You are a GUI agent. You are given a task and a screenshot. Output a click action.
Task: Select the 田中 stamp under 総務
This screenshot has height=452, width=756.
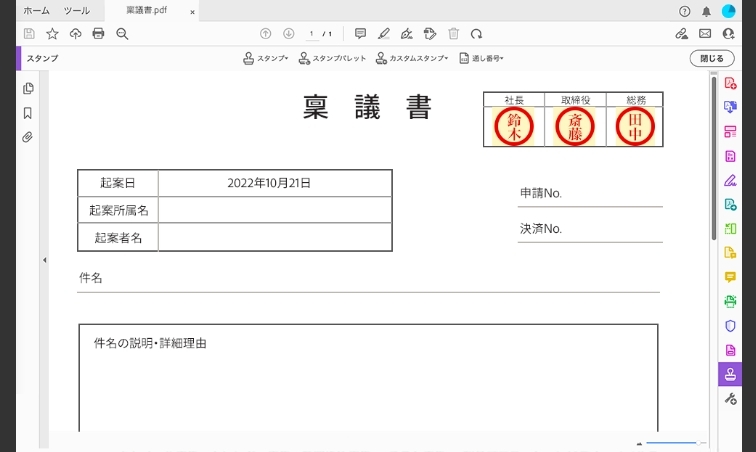(x=635, y=126)
